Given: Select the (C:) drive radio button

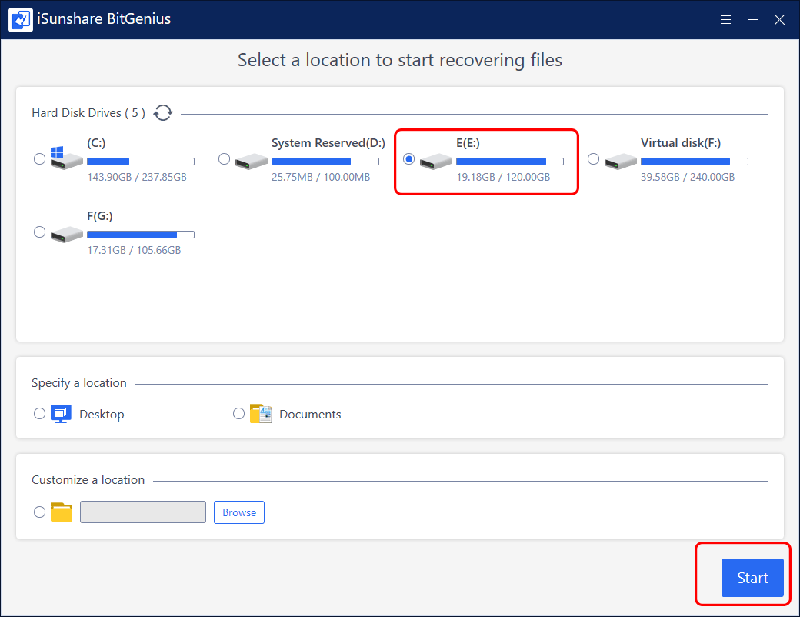Looking at the screenshot, I should pos(39,158).
